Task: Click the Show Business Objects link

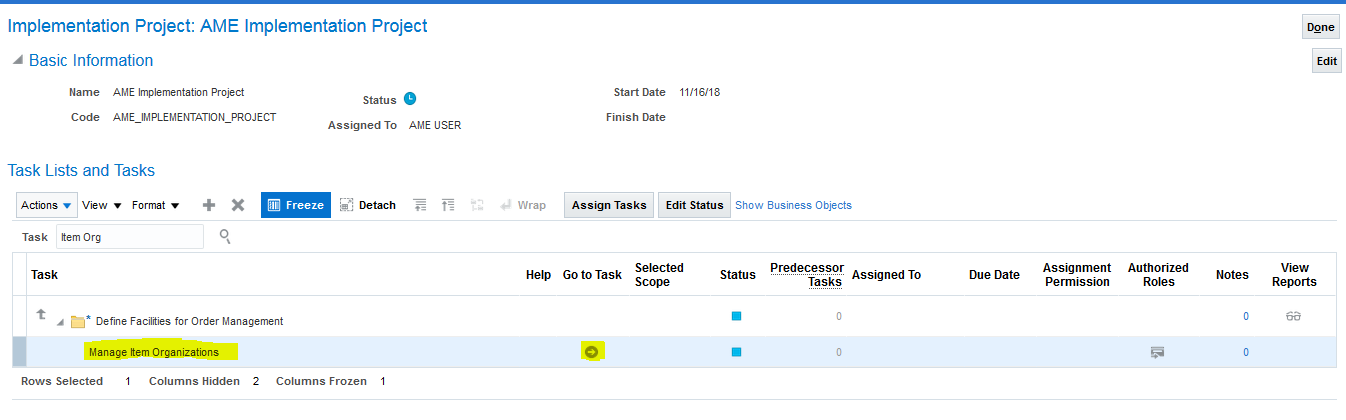Action: 793,205
